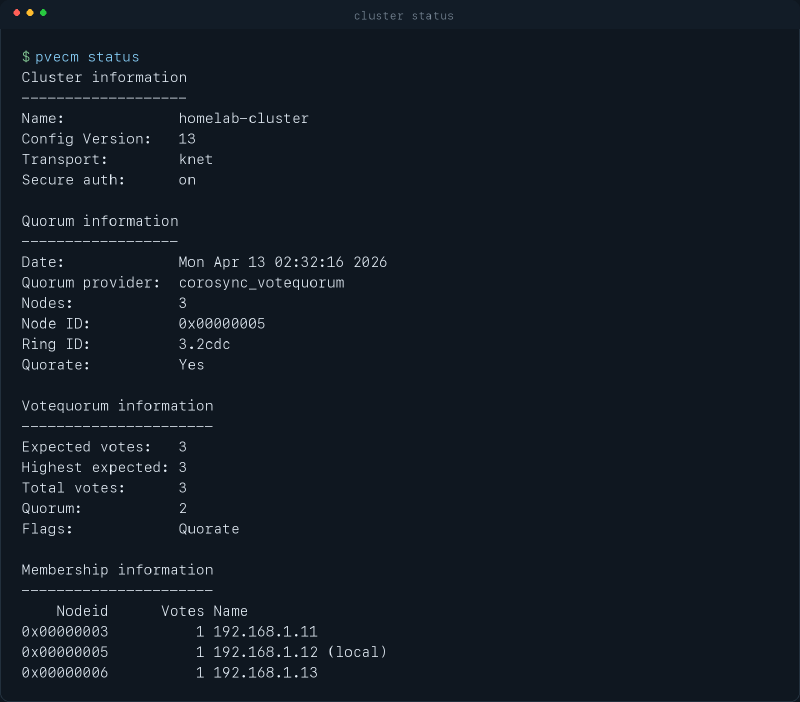Click node id '0x00000003' in membership table
Image resolution: width=800 pixels, height=702 pixels.
65,632
